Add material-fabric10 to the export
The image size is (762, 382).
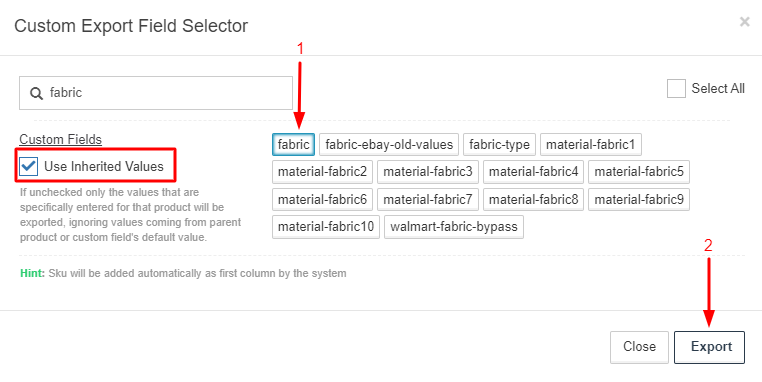coord(326,227)
